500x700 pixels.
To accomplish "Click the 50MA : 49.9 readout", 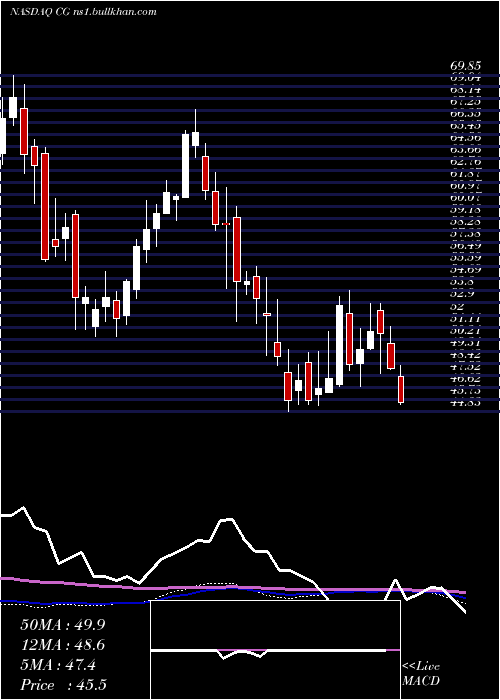I will coord(62,625).
